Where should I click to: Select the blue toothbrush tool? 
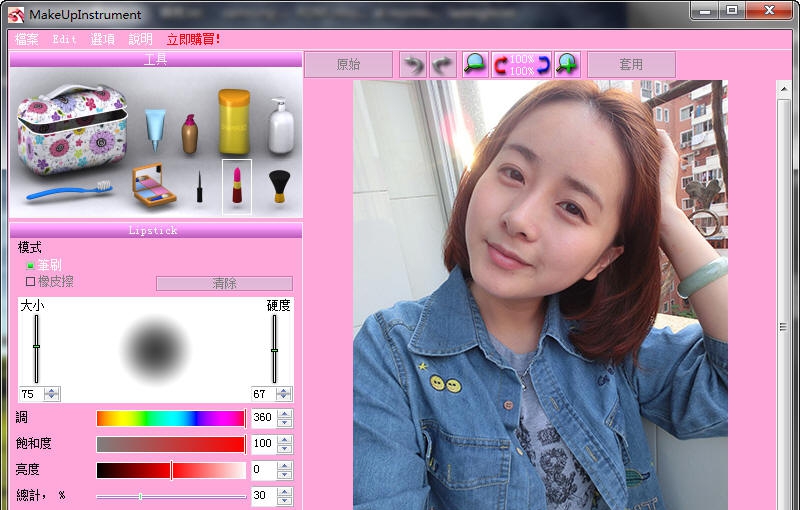click(x=67, y=188)
